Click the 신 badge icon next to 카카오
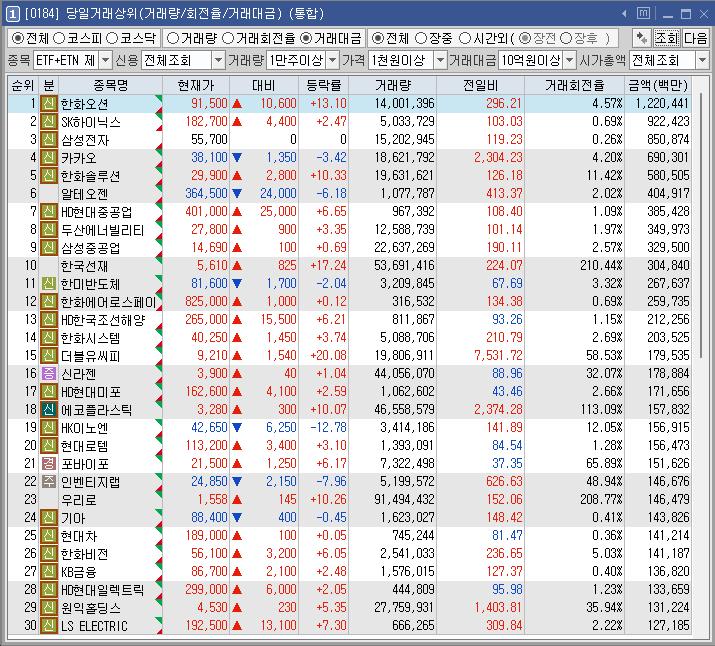715x646 pixels. (48, 158)
